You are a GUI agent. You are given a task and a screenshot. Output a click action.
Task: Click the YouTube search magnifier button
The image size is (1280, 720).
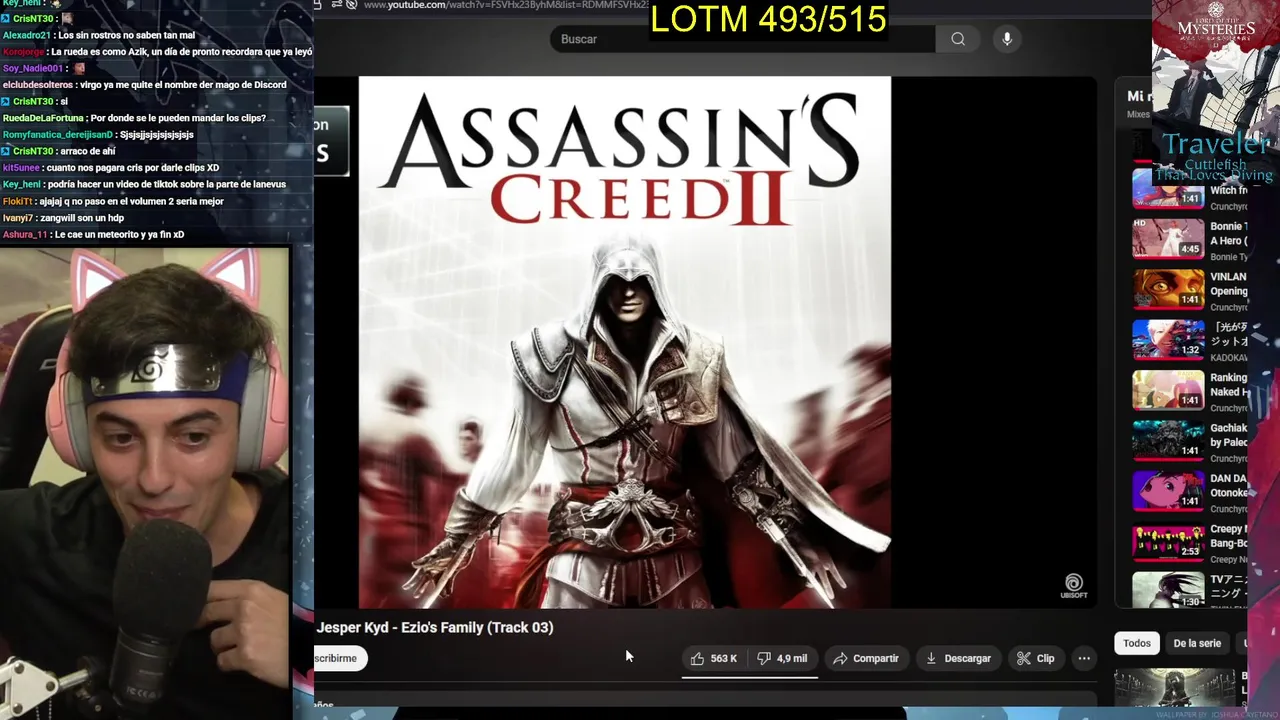pyautogui.click(x=958, y=39)
